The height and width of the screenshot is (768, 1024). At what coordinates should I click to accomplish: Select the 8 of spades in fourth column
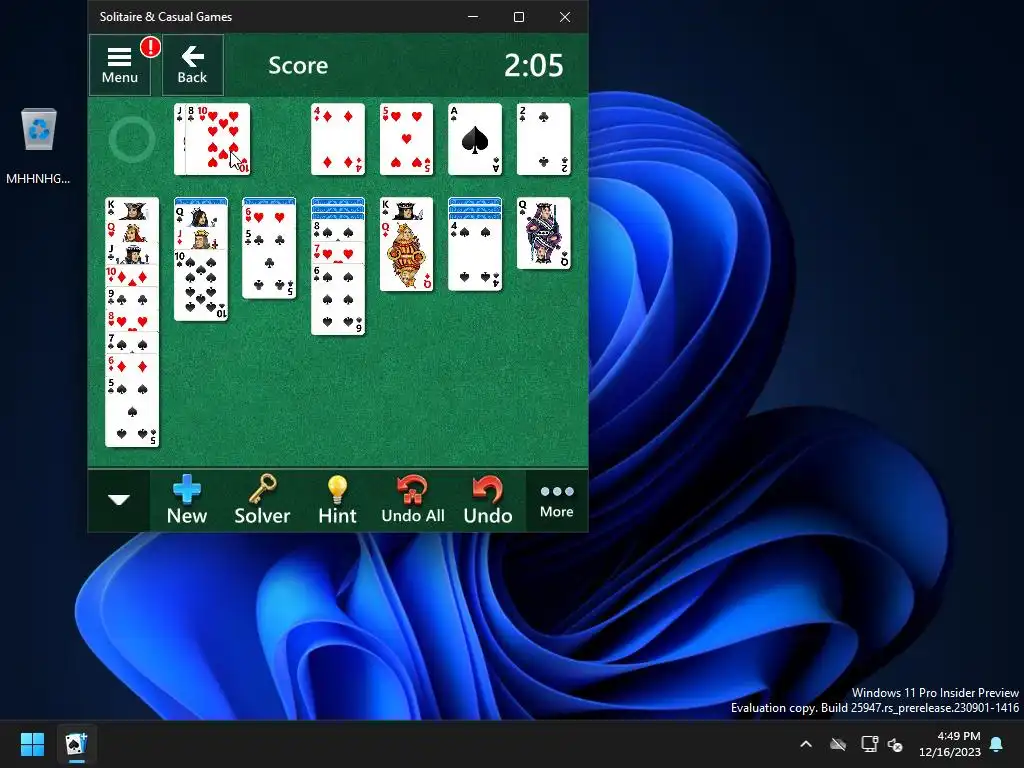coord(338,231)
